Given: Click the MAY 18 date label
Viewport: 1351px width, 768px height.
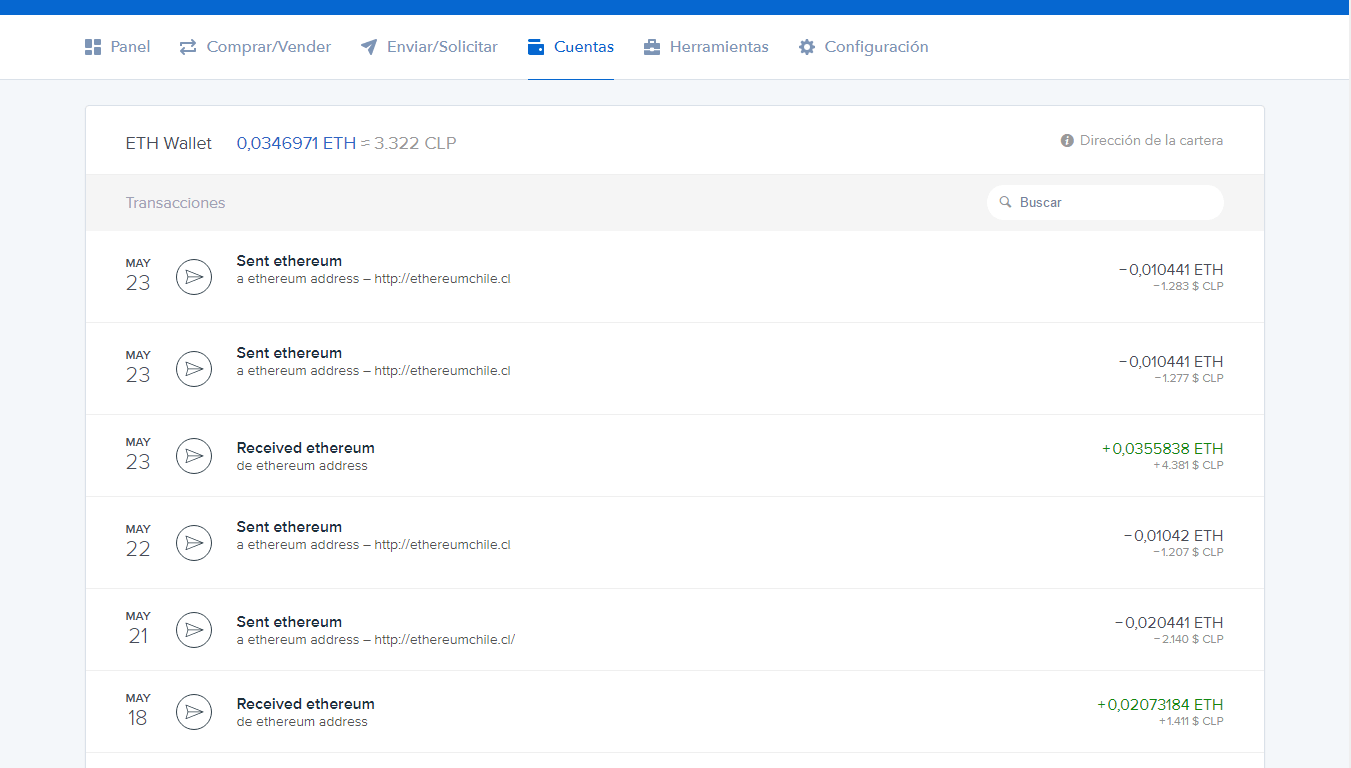Looking at the screenshot, I should tap(138, 710).
